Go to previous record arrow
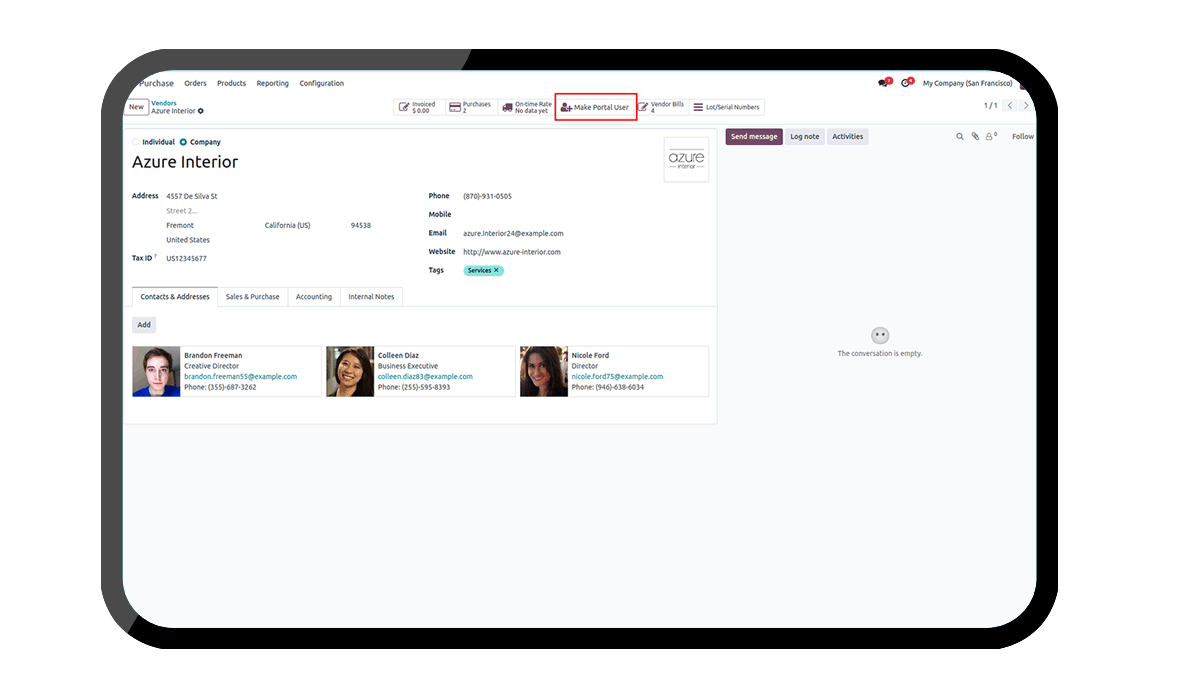 click(1010, 106)
